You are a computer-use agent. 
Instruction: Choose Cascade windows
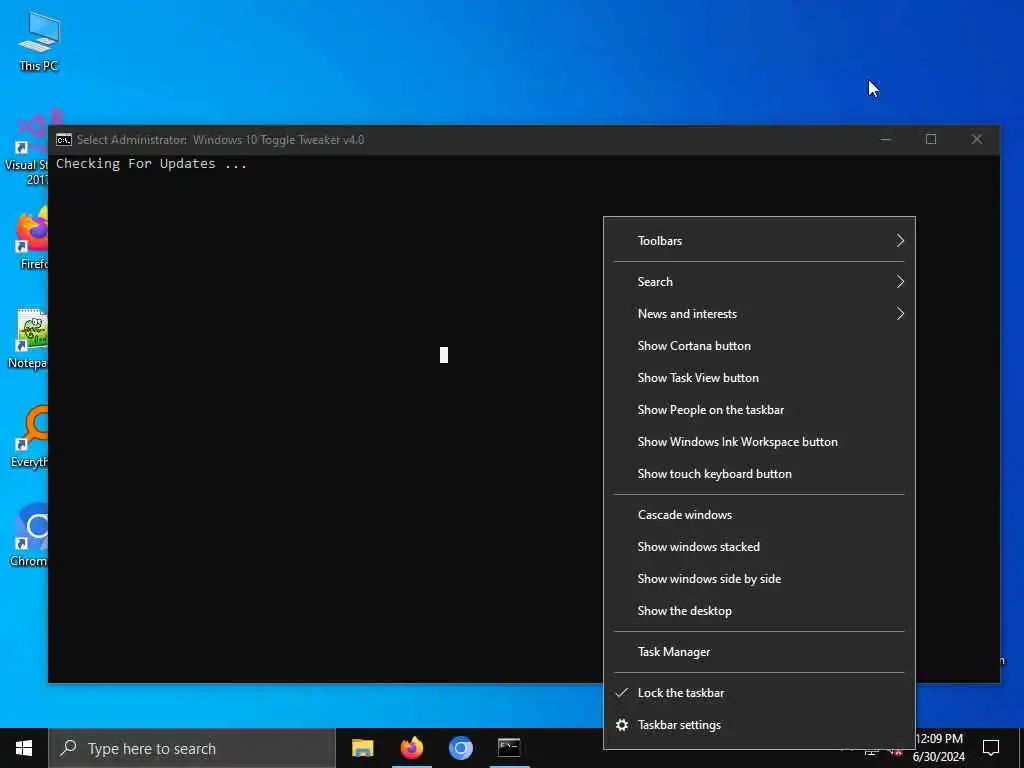759,515
